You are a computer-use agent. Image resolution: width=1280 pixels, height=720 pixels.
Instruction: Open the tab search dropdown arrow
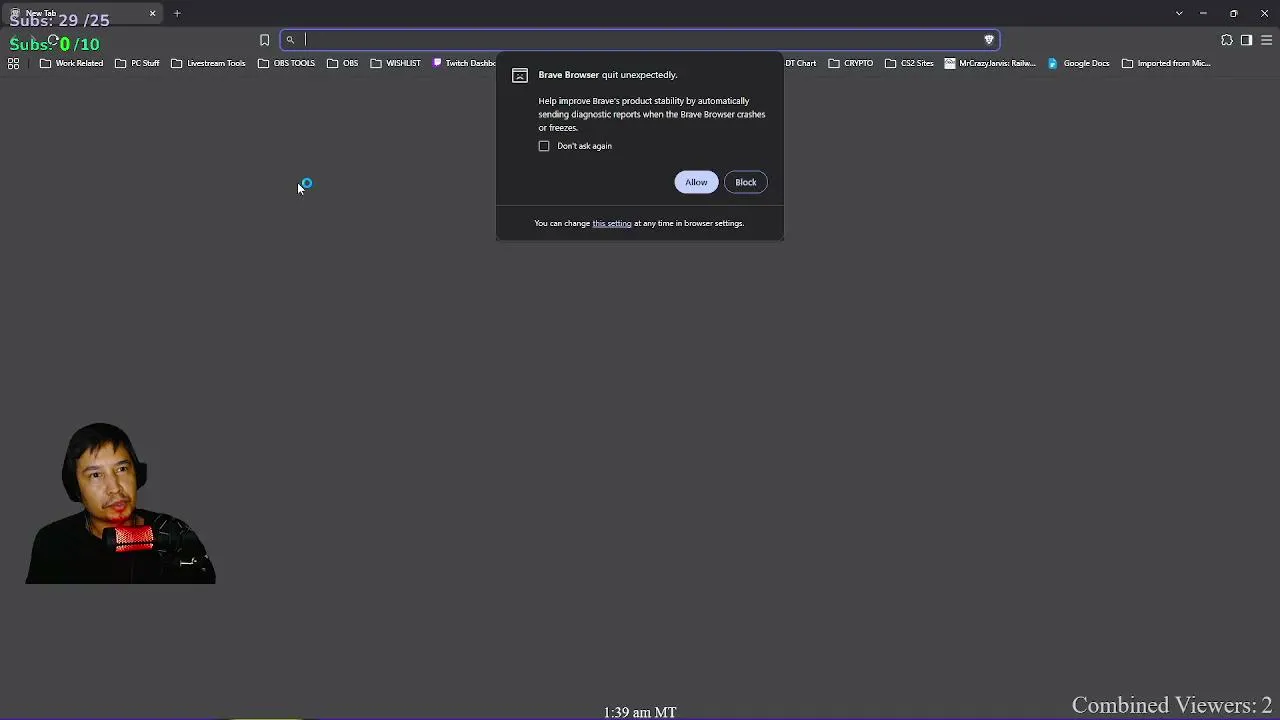(1179, 13)
